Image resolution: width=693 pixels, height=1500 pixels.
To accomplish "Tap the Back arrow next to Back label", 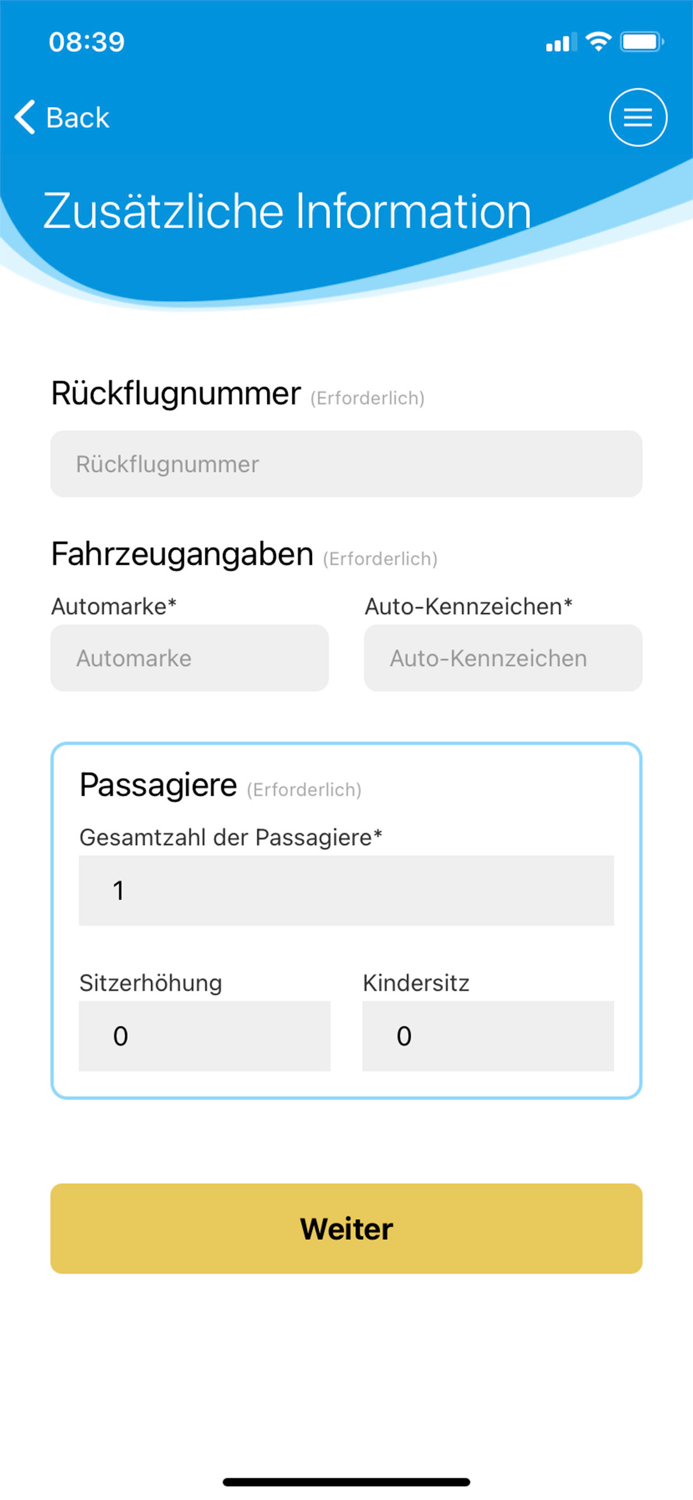I will click(24, 117).
